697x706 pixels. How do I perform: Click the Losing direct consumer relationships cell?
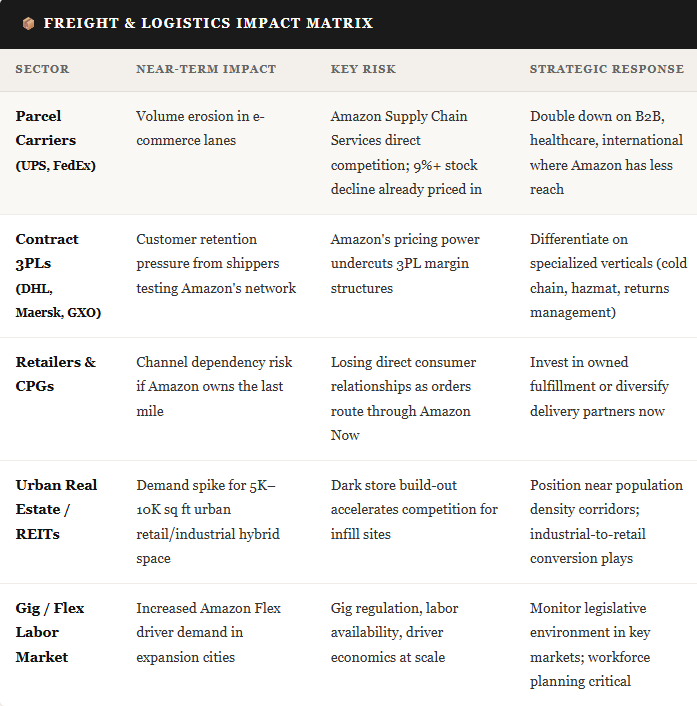point(403,398)
